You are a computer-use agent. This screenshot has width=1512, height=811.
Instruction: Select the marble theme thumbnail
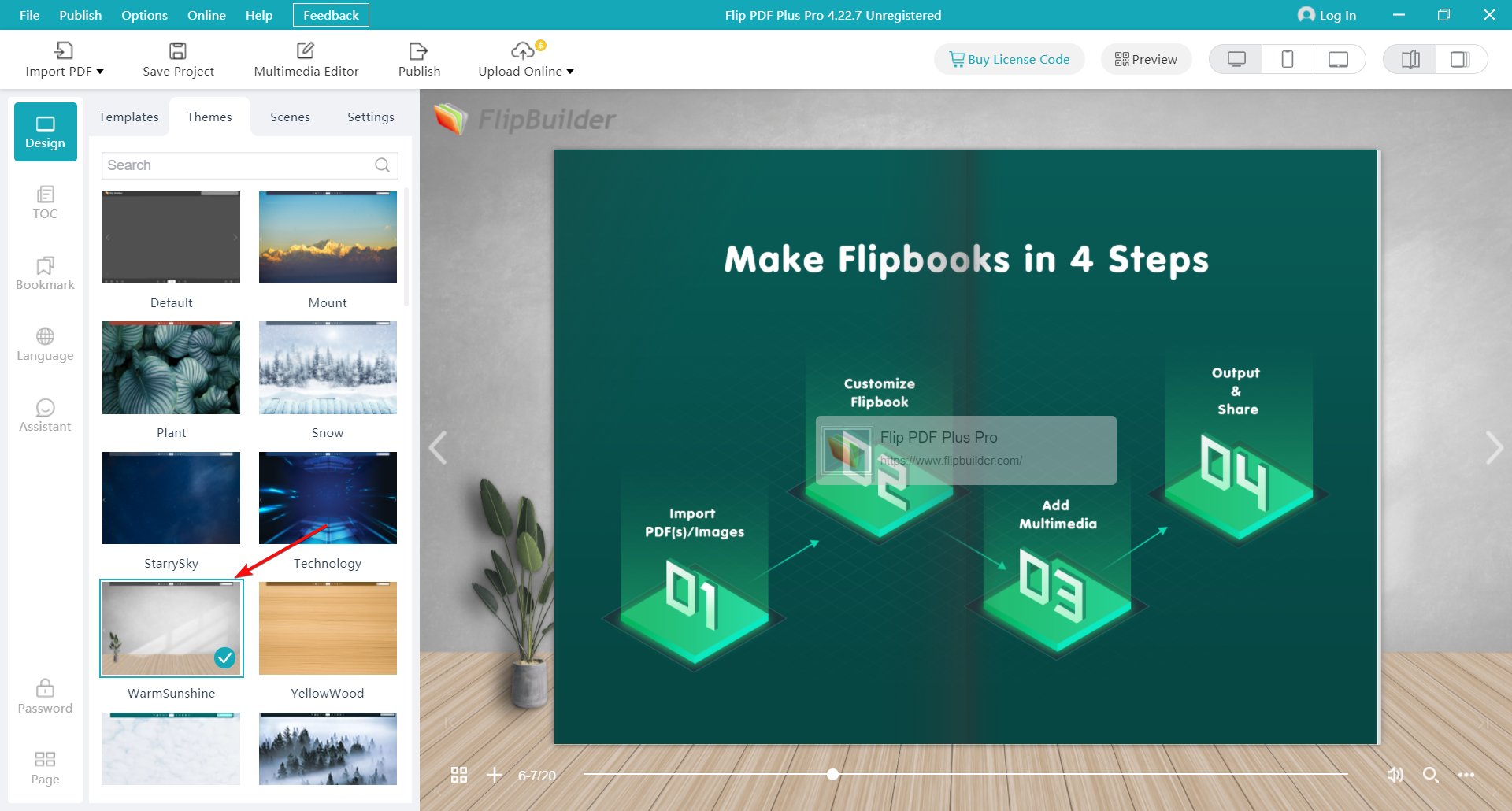[171, 749]
